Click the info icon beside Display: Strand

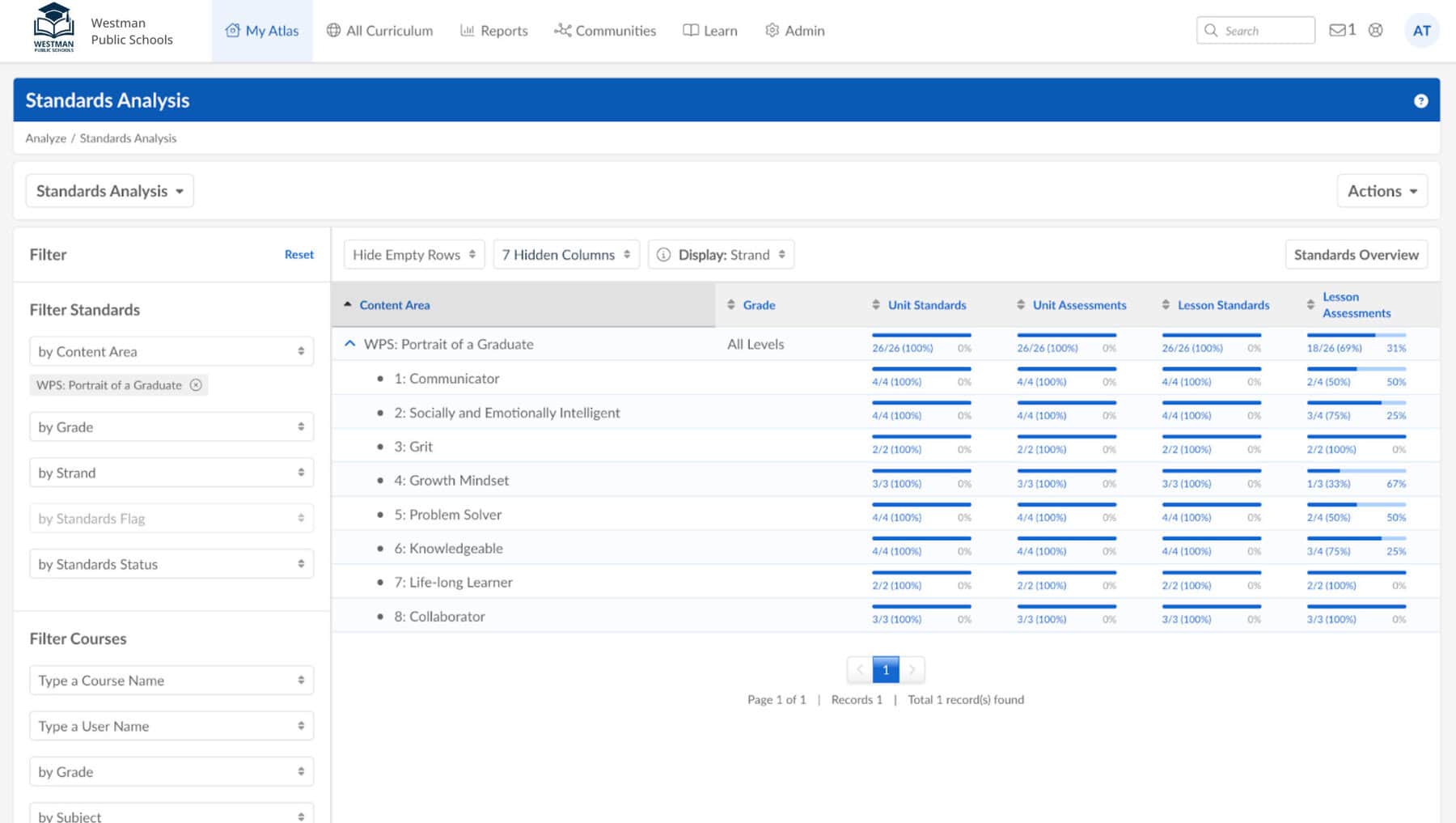click(x=663, y=255)
